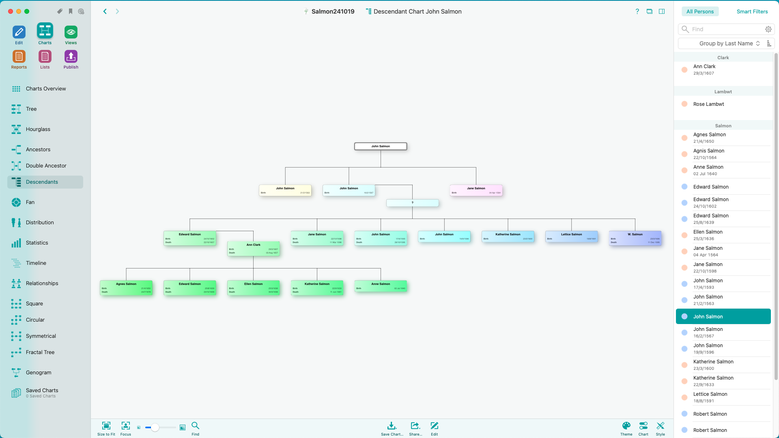Click the sort order icon beside grouping

769,44
